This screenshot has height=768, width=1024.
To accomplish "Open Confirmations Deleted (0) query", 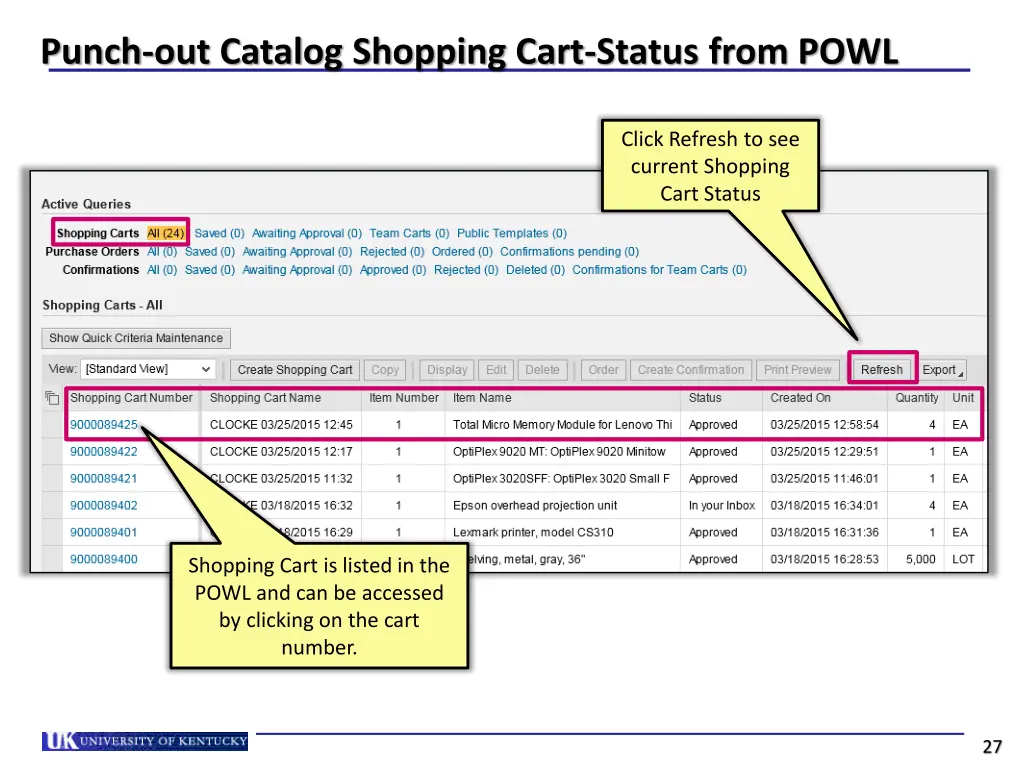I will 536,270.
